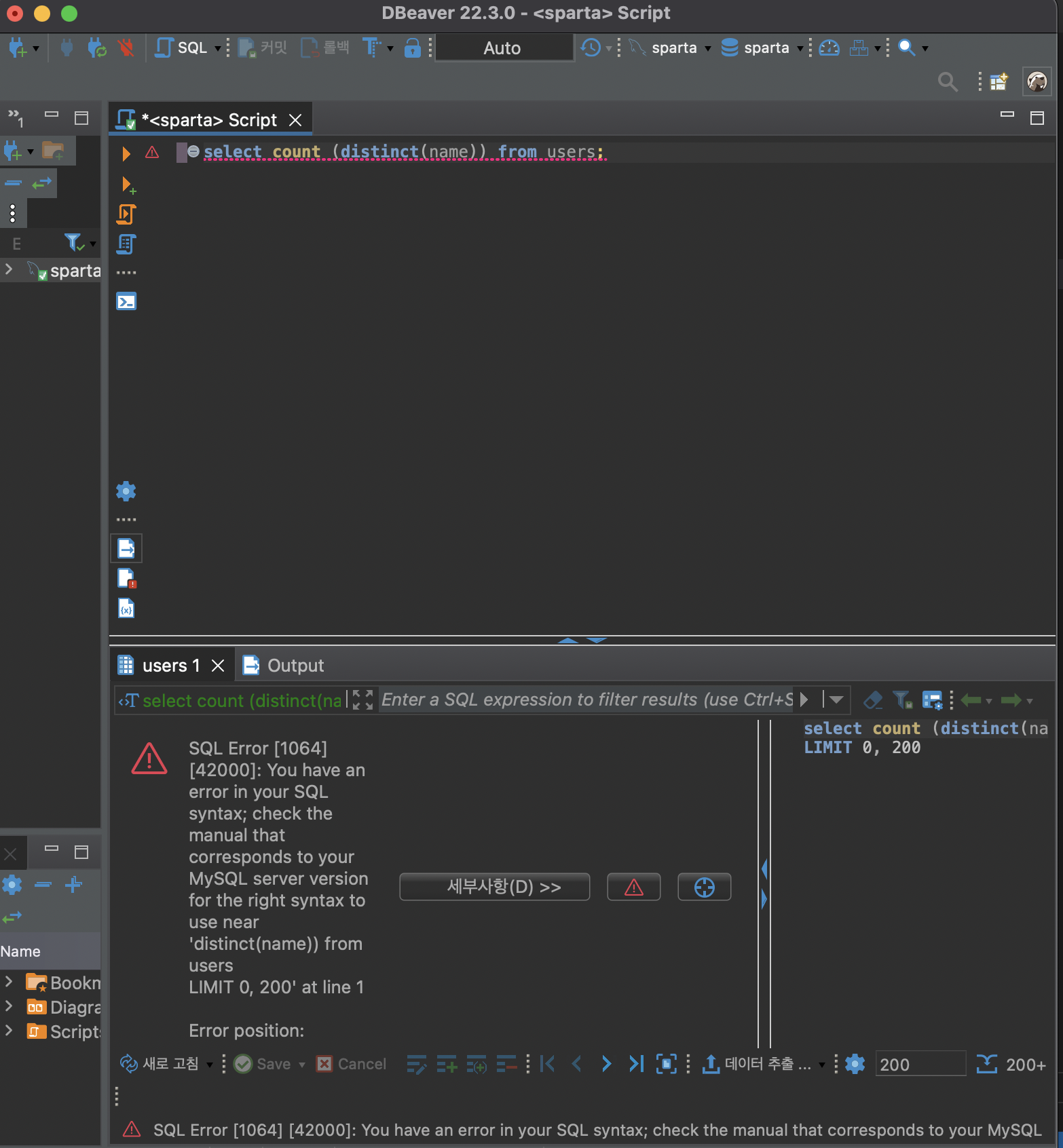Click the 롤백 rollback button
This screenshot has height=1148, width=1063.
326,48
